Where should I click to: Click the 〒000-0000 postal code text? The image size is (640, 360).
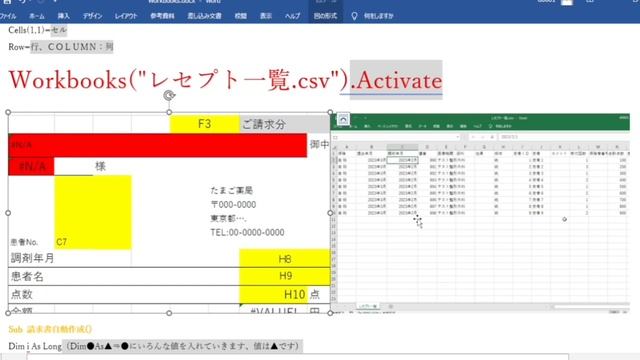point(233,204)
